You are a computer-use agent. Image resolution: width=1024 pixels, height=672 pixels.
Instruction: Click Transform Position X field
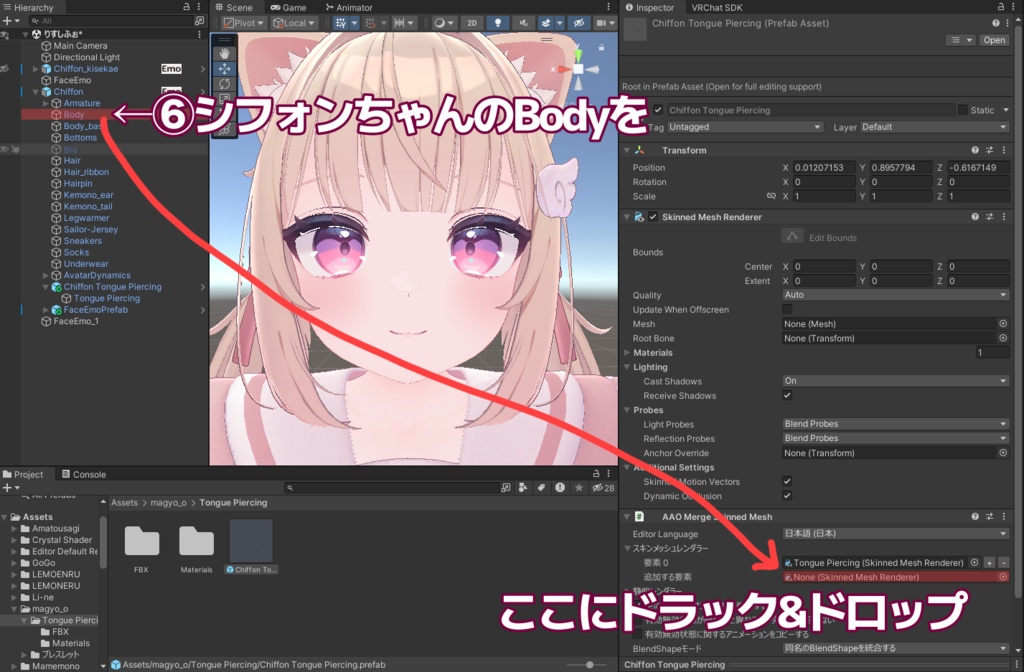pyautogui.click(x=824, y=167)
